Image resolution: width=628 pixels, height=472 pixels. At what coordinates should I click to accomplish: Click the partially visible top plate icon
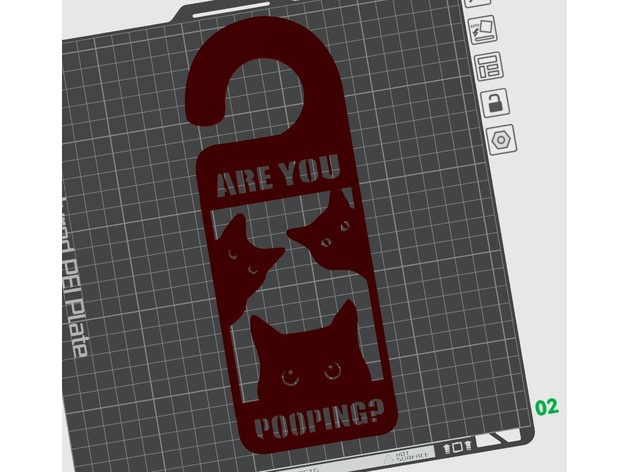[473, 4]
